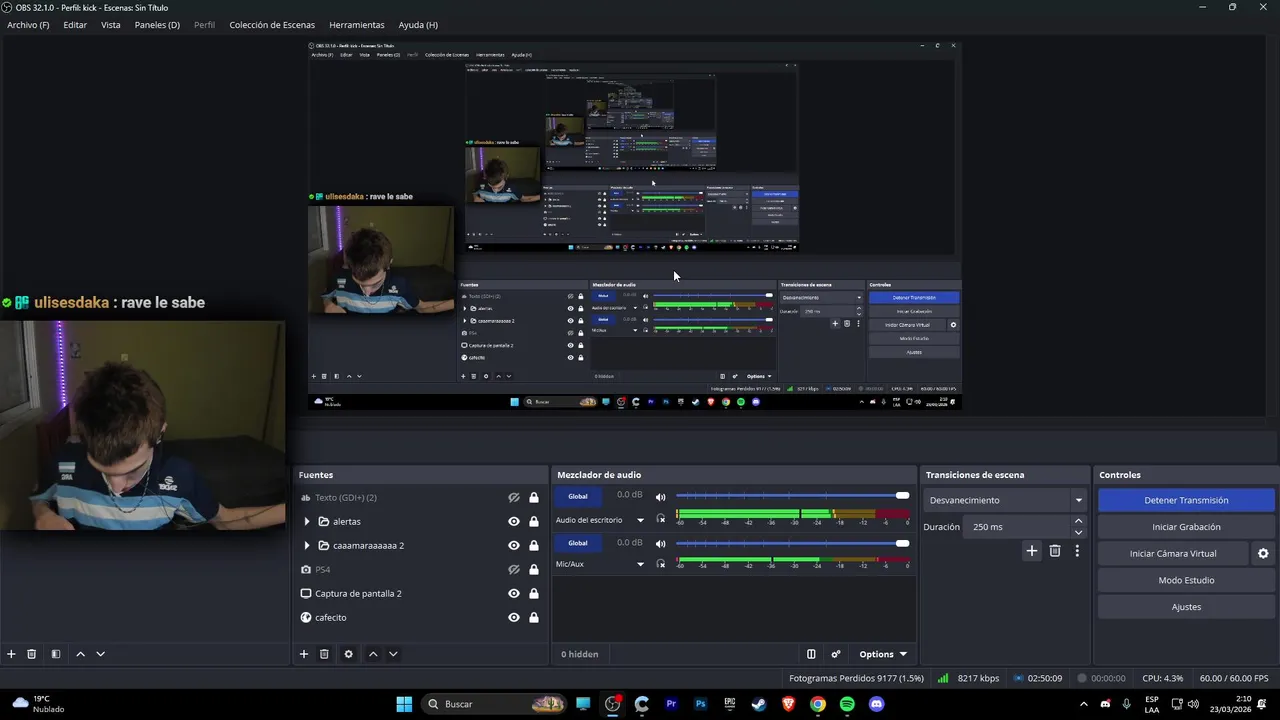Unlock the alertas group

click(534, 522)
